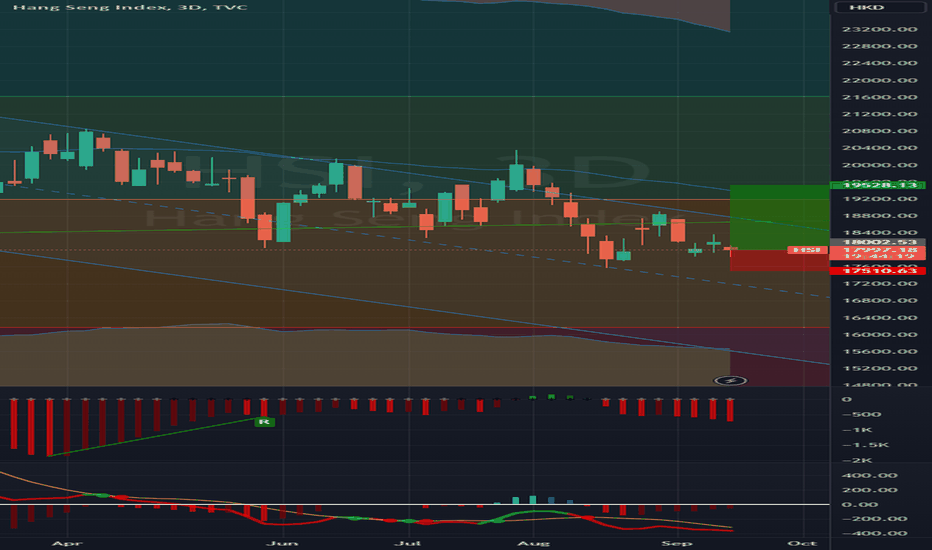Click the -2K value on the histogram scale
932x550 pixels.
click(x=857, y=460)
